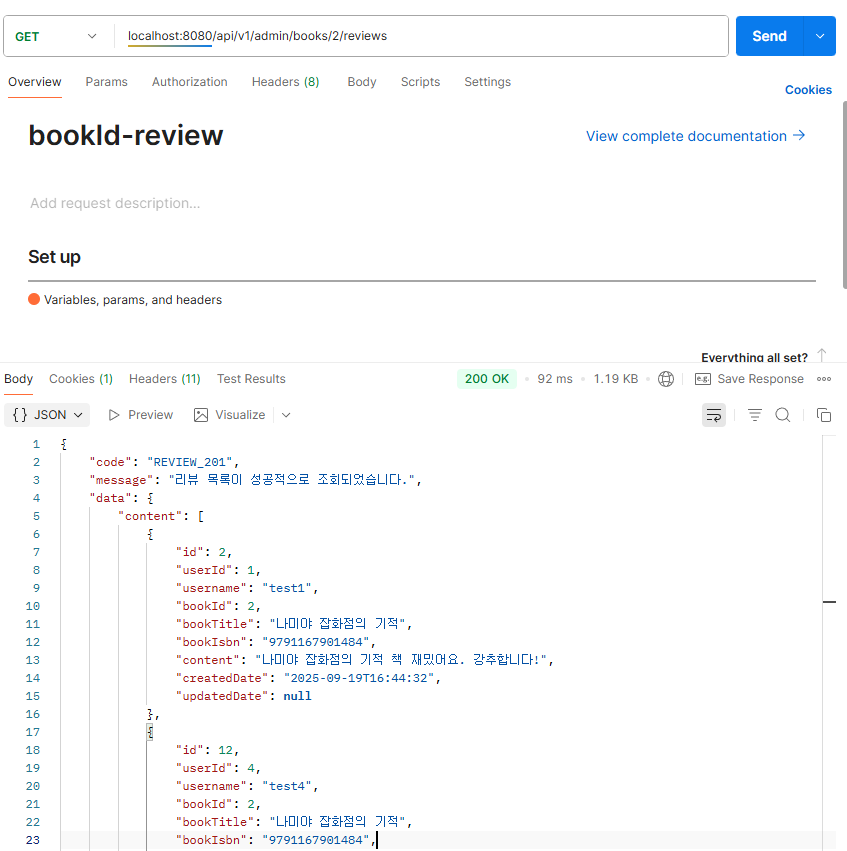Open network information globe icon
The image size is (847, 851).
pyautogui.click(x=666, y=379)
